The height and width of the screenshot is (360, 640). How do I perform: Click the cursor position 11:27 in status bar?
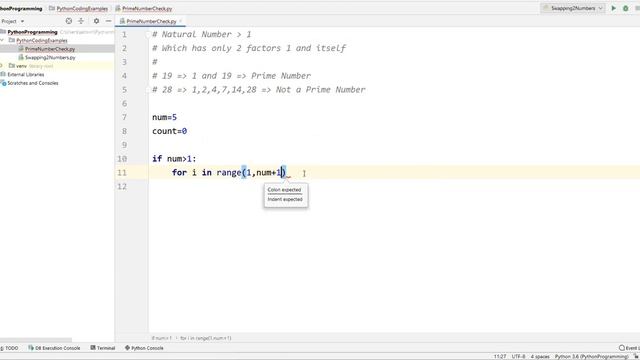500,356
